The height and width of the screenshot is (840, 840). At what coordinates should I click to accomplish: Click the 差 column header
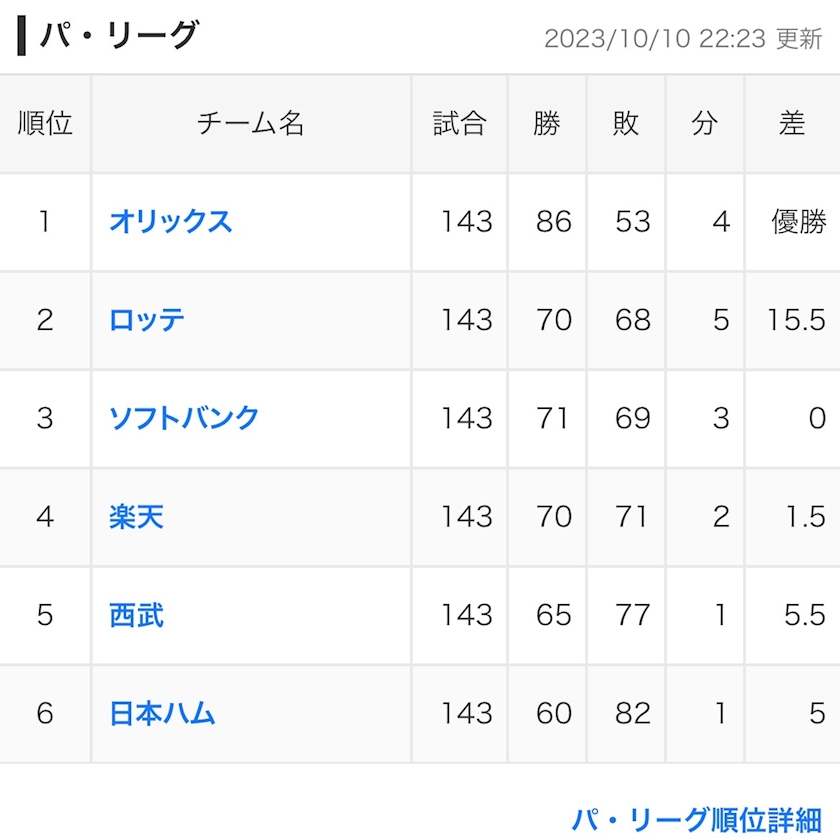click(792, 124)
